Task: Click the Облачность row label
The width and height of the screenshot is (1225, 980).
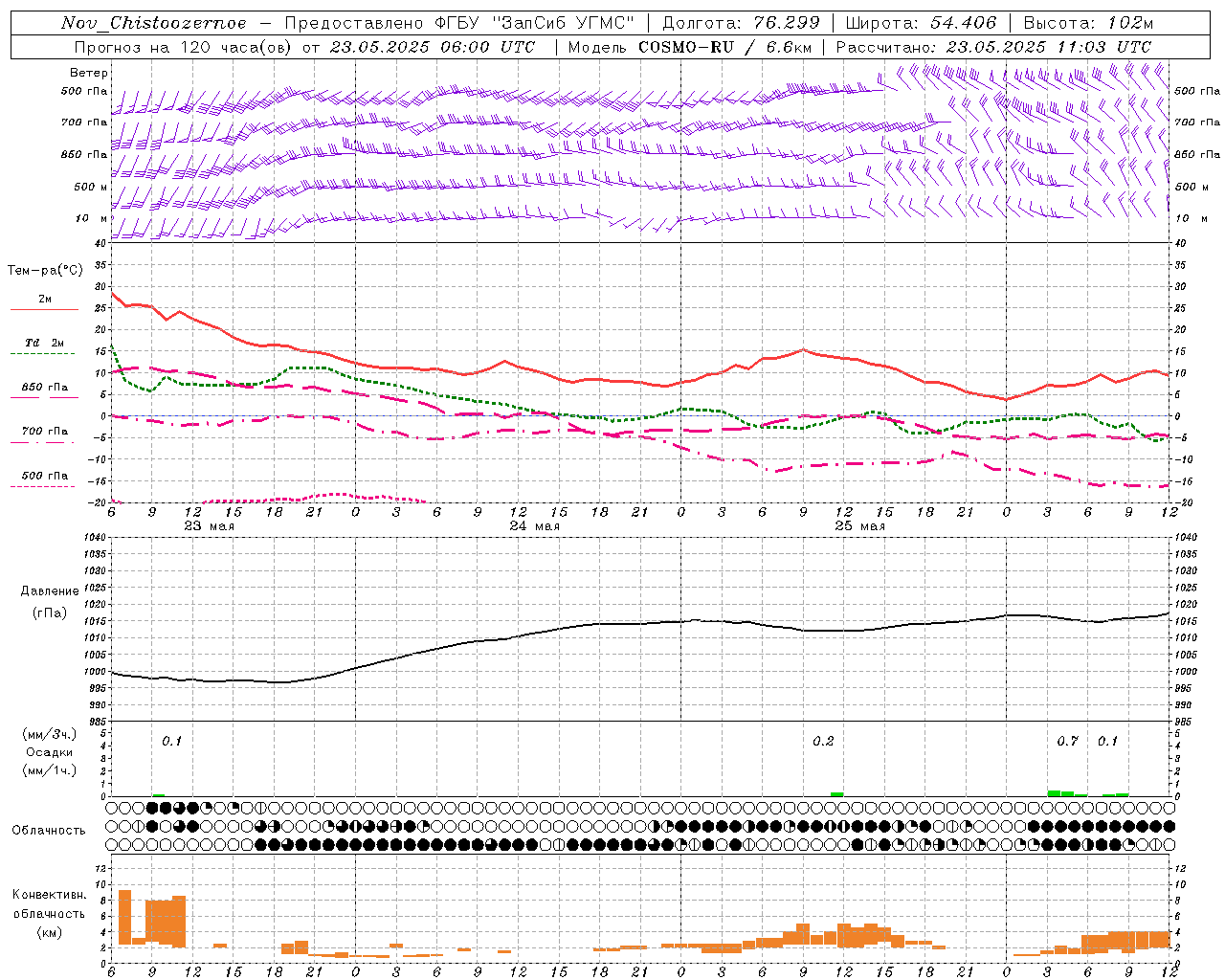Action: tap(49, 831)
